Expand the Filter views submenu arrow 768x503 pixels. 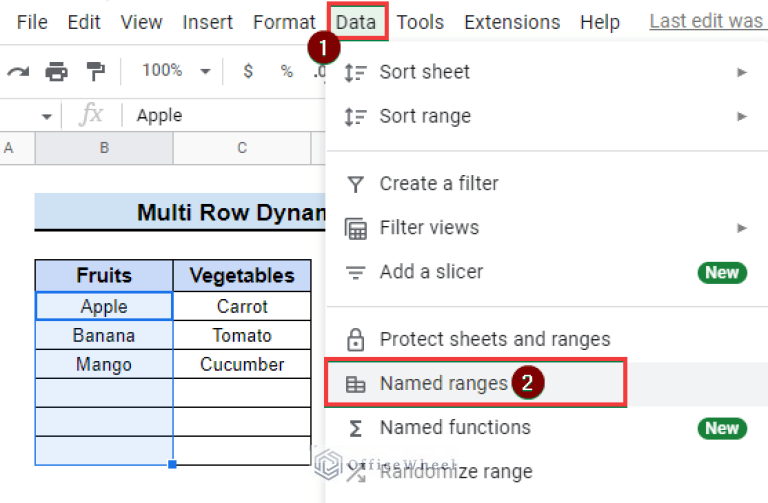click(742, 228)
